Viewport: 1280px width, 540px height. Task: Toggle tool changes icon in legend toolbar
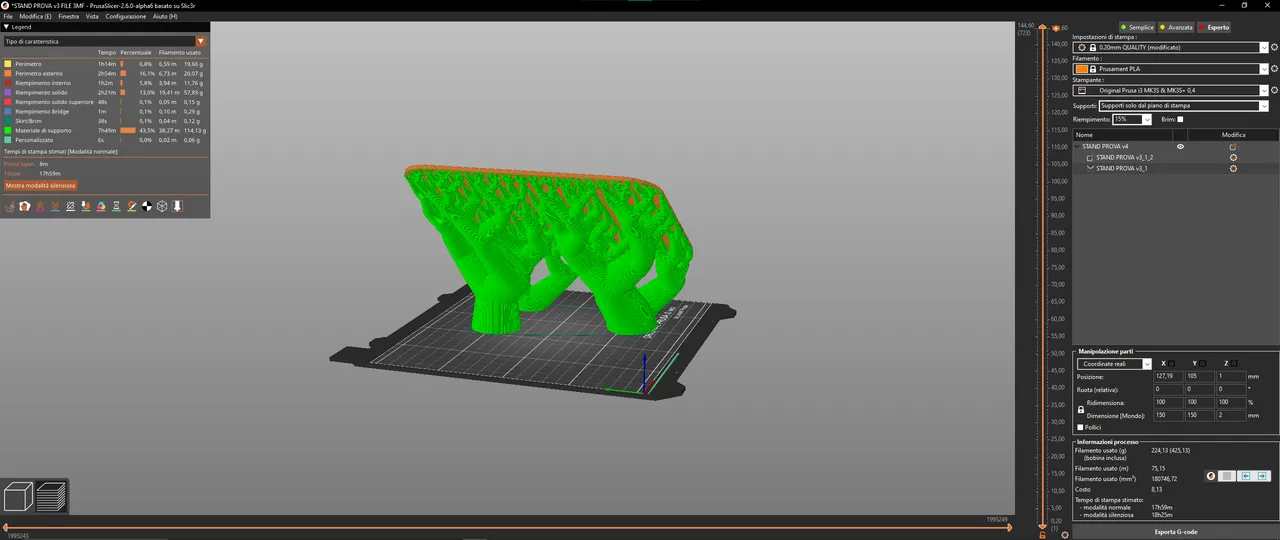click(86, 206)
